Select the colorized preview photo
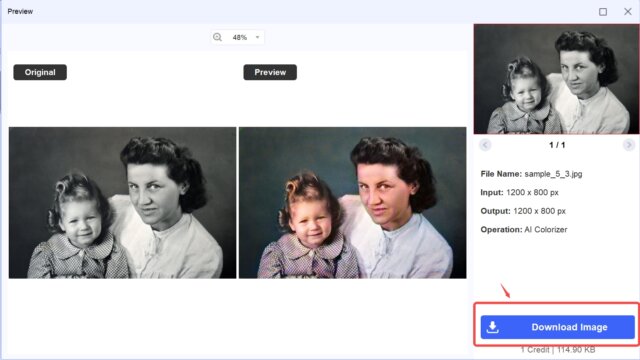 click(x=353, y=202)
